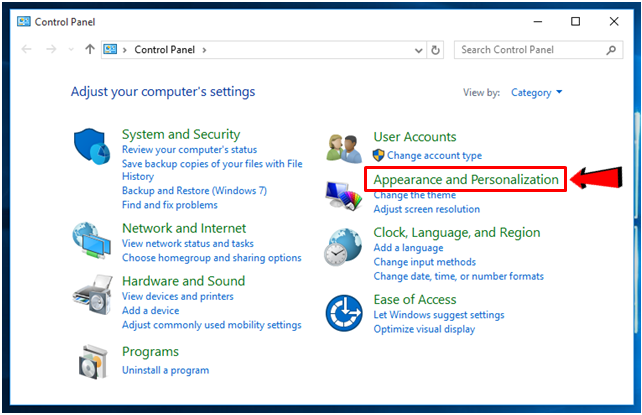Image resolution: width=642 pixels, height=415 pixels.
Task: Open the System and Security shield icon
Action: click(x=92, y=146)
